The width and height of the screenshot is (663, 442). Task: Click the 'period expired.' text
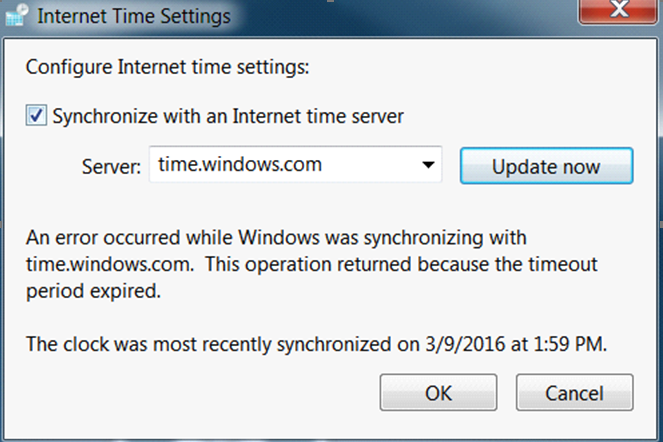(x=93, y=291)
